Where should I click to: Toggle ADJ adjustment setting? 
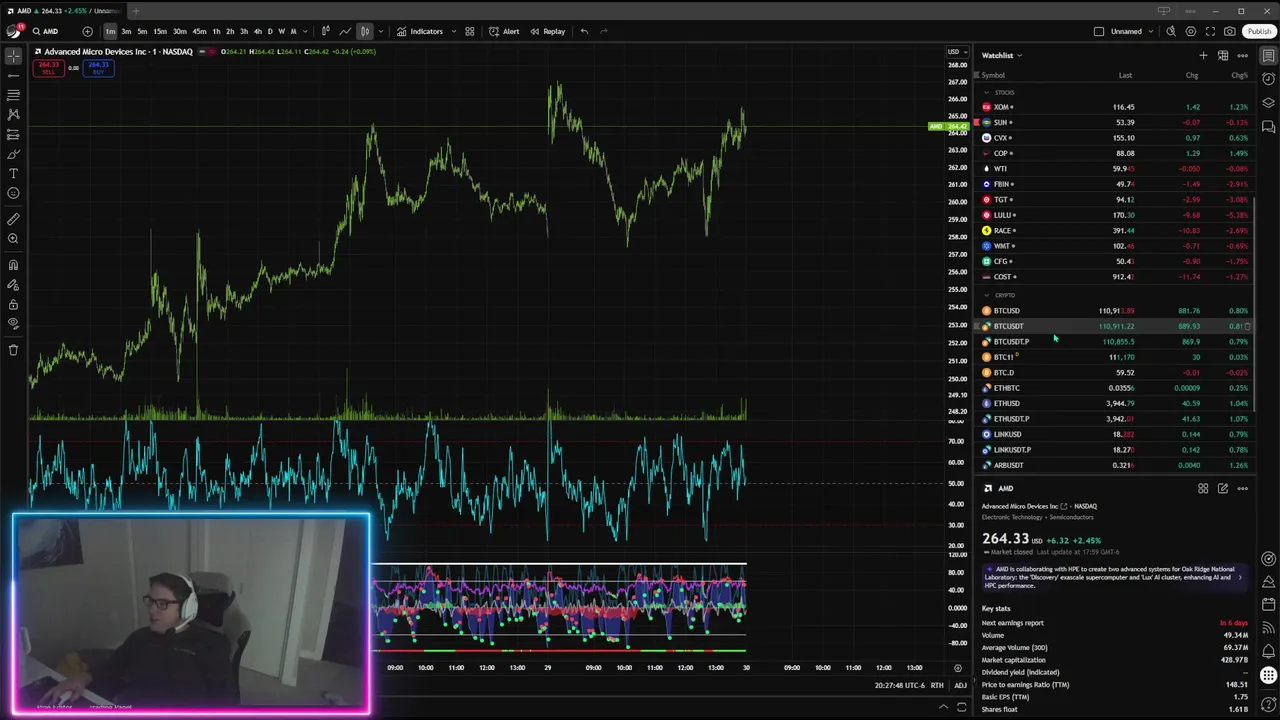pos(960,685)
